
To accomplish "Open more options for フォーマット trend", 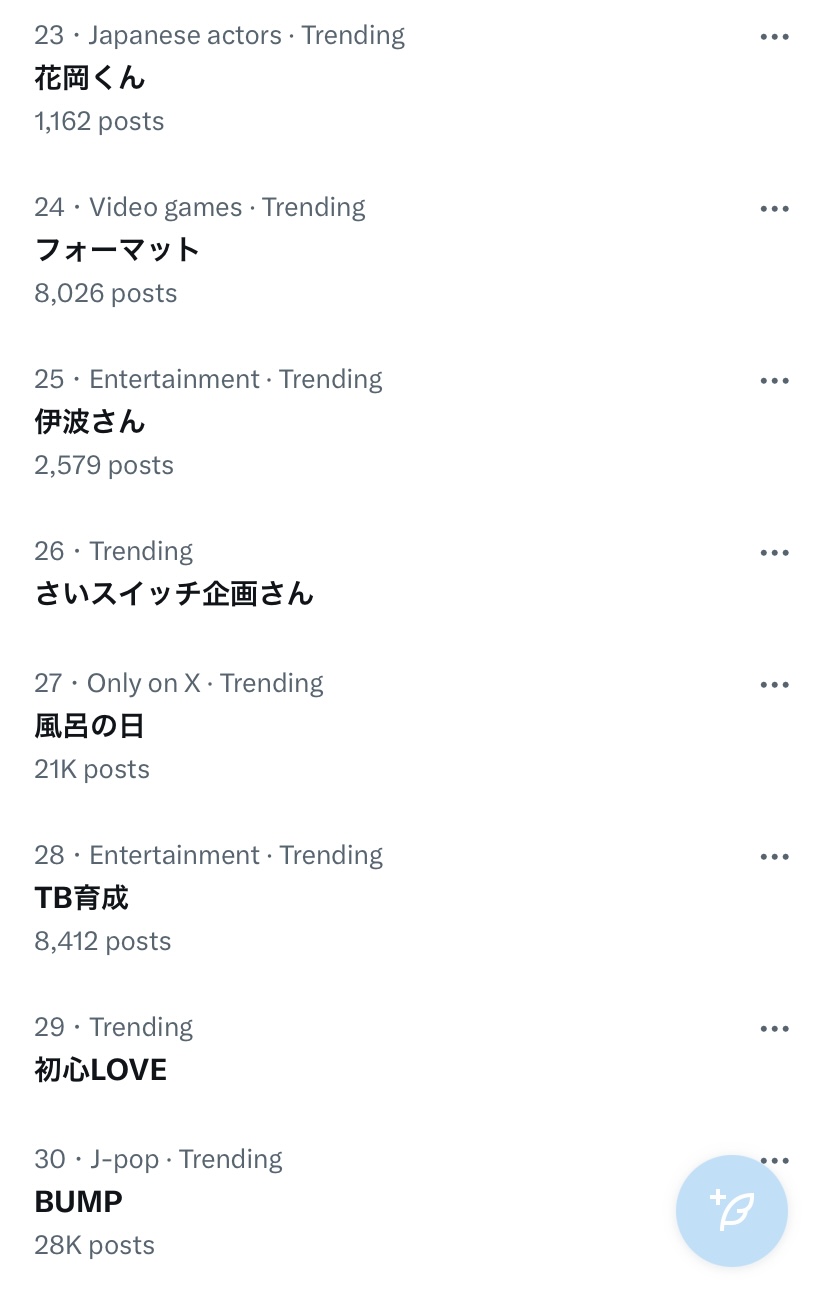I will coord(775,209).
